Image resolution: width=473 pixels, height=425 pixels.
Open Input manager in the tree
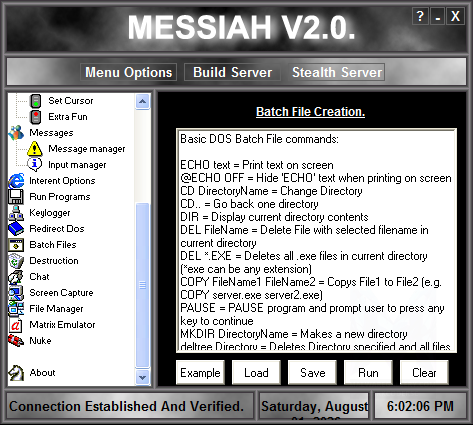coord(77,165)
